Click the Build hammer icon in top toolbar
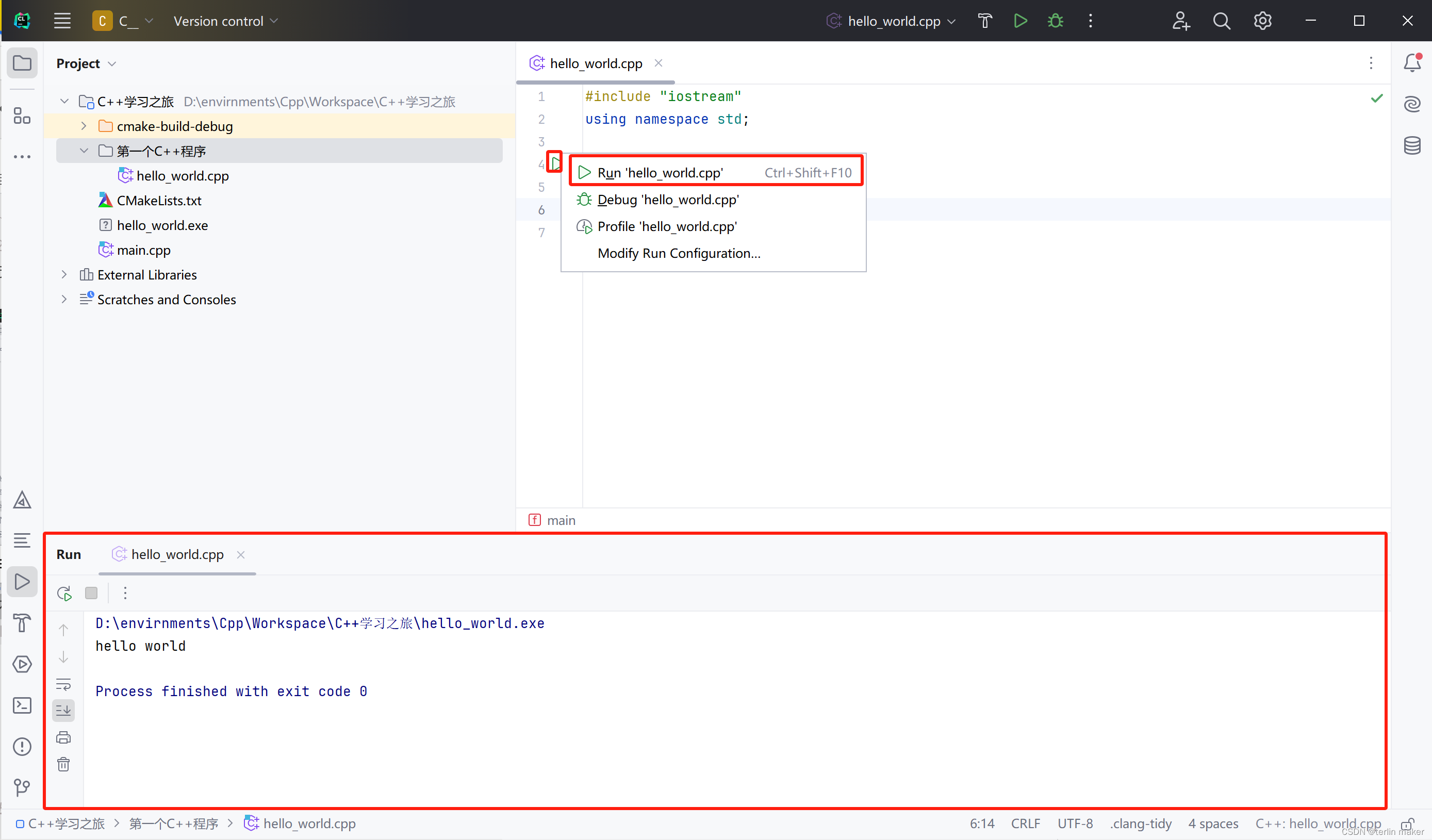The height and width of the screenshot is (840, 1432). click(x=985, y=21)
